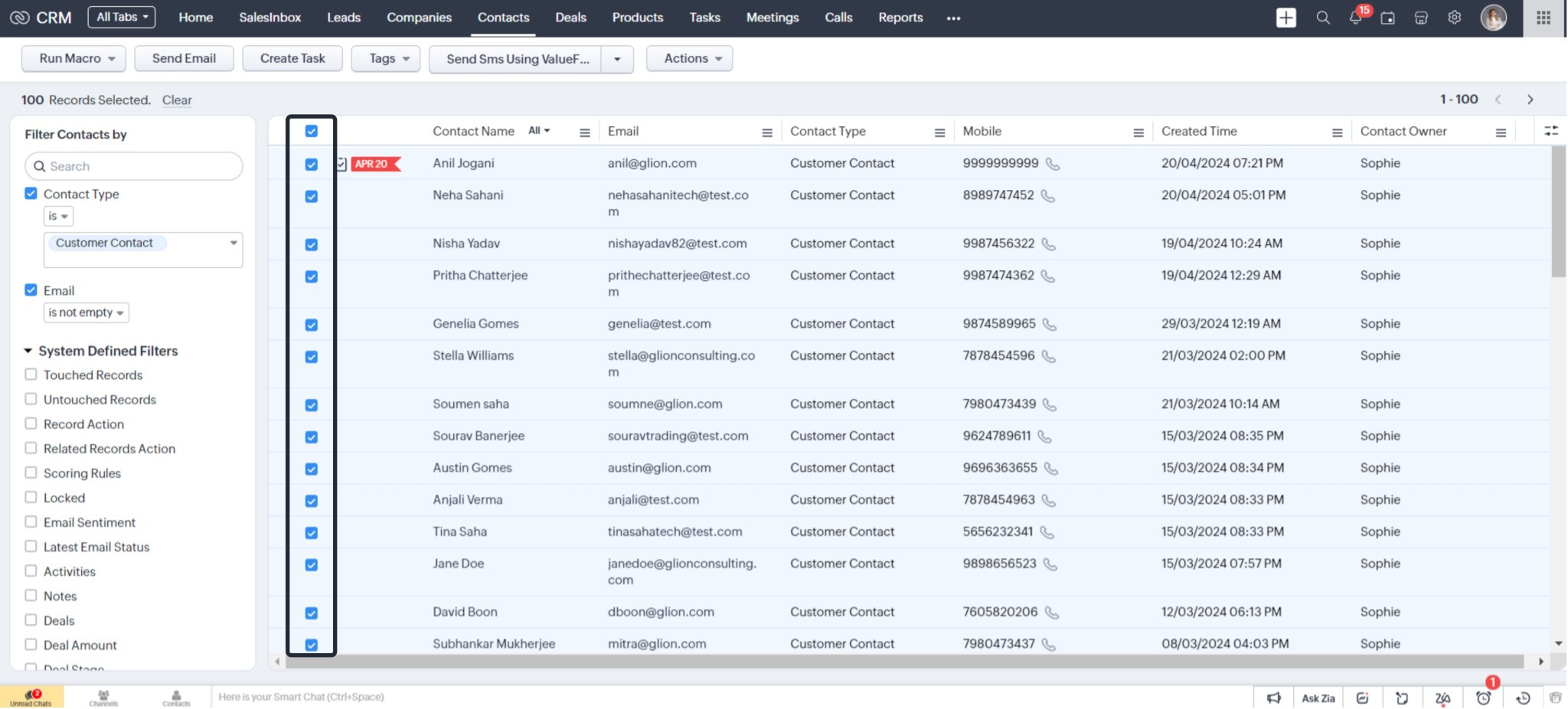Enable the Touched Records filter
Screen dimensions: 1568x709
31,374
